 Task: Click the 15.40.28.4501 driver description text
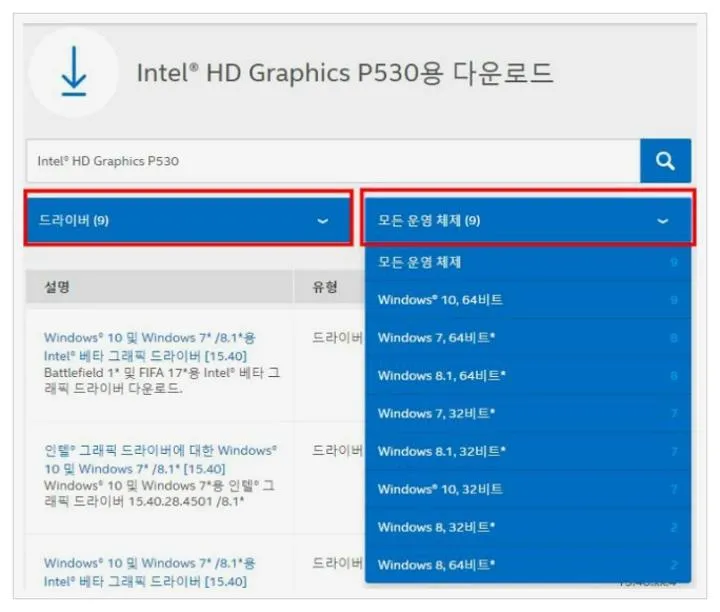pyautogui.click(x=159, y=493)
